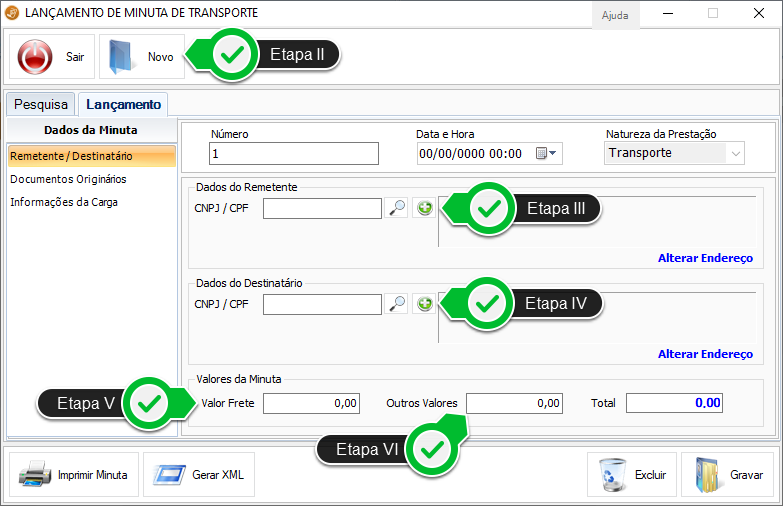
Task: Click the Sair power icon button
Action: (52, 57)
